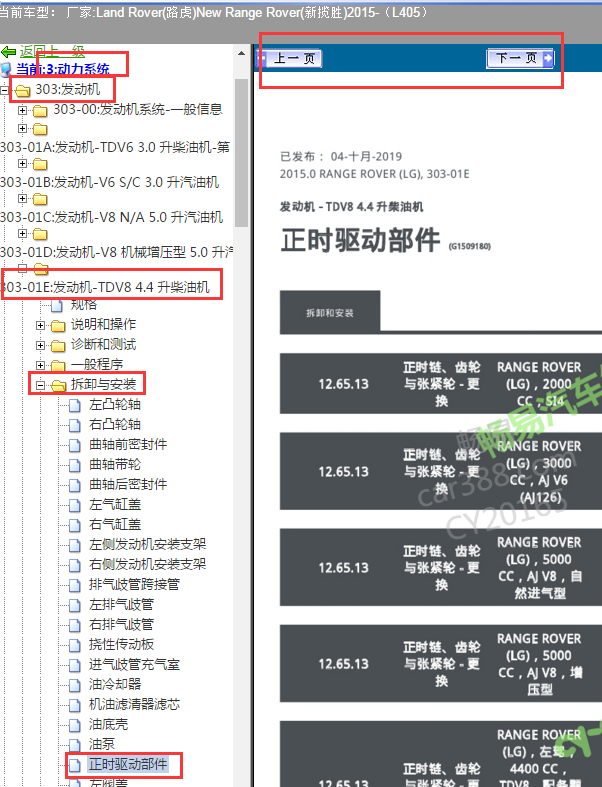Open the 曲轴前密封件 page icon
The width and height of the screenshot is (602, 787).
[74, 445]
